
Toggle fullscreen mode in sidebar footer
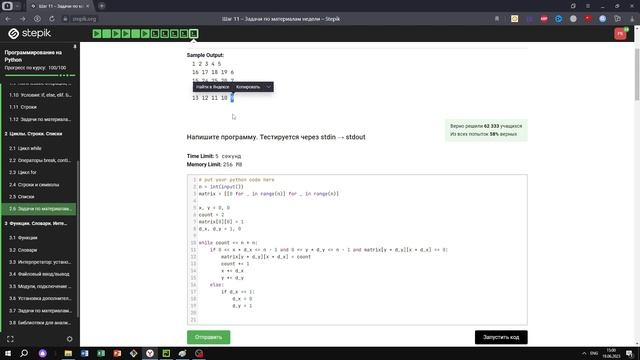(x=10, y=339)
